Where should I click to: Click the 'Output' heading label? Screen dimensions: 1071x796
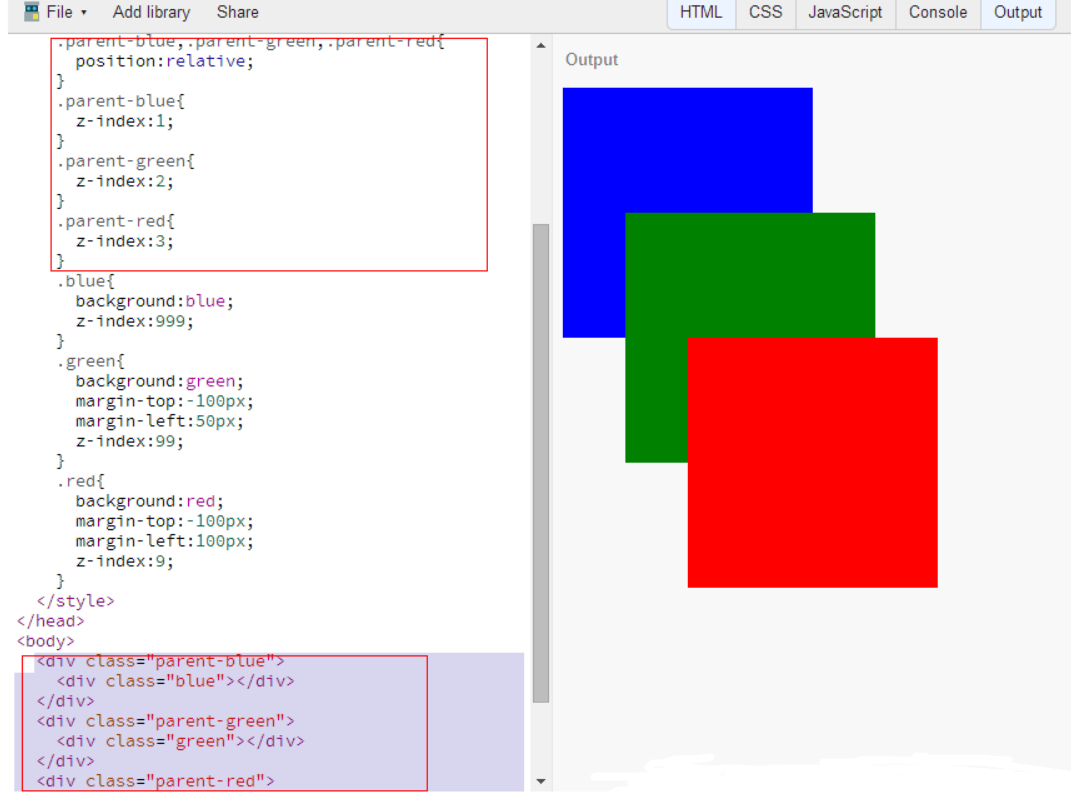tap(592, 59)
